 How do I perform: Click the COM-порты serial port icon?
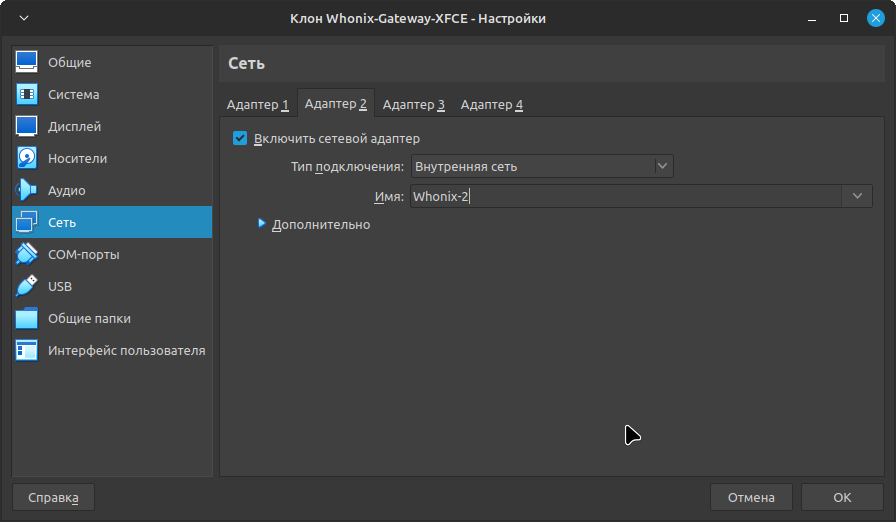click(27, 254)
